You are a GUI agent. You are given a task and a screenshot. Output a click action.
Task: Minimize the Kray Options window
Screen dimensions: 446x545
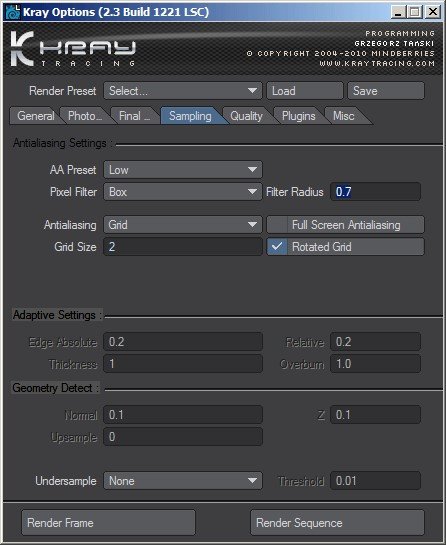398,12
